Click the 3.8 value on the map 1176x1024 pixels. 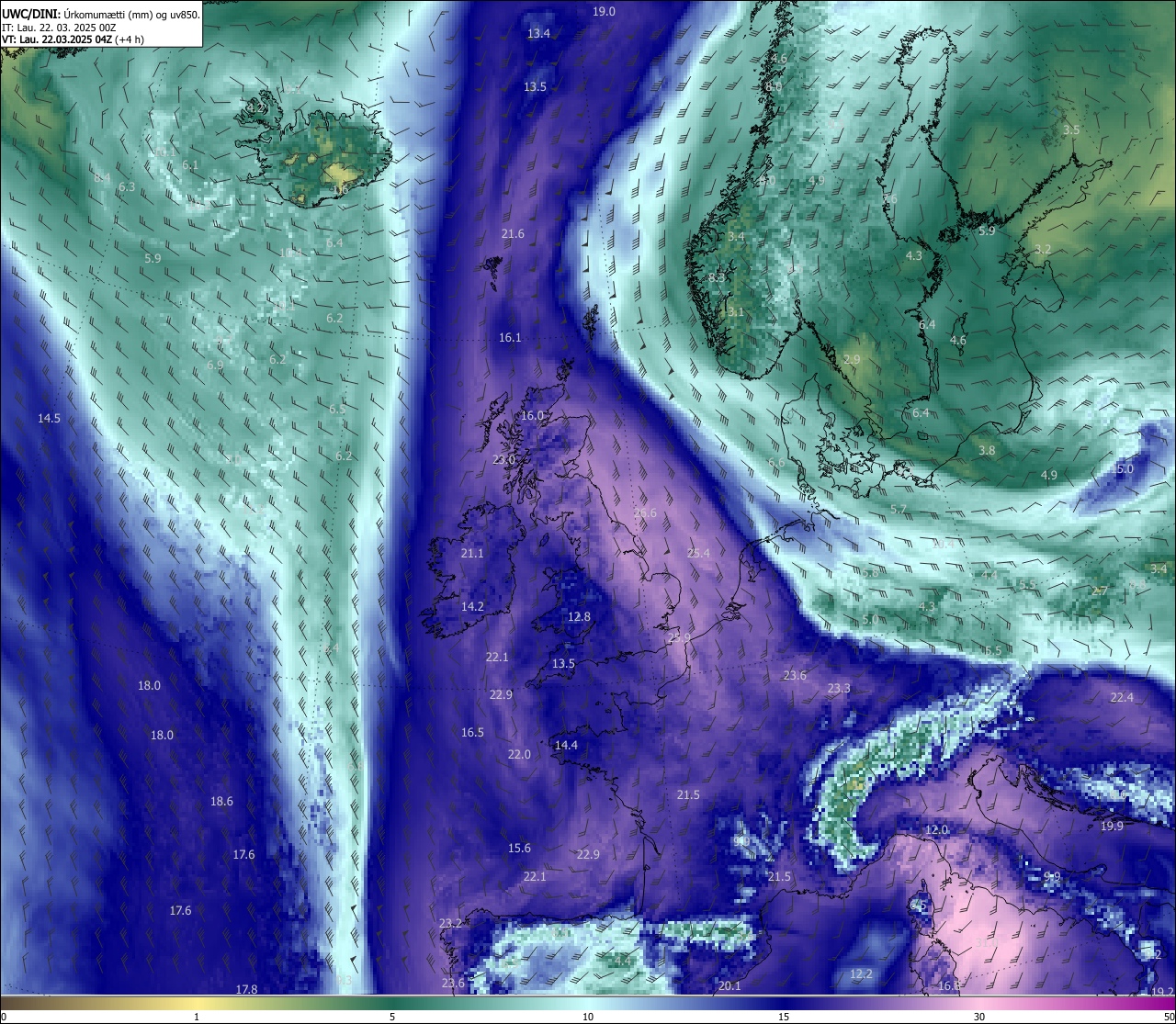point(987,451)
